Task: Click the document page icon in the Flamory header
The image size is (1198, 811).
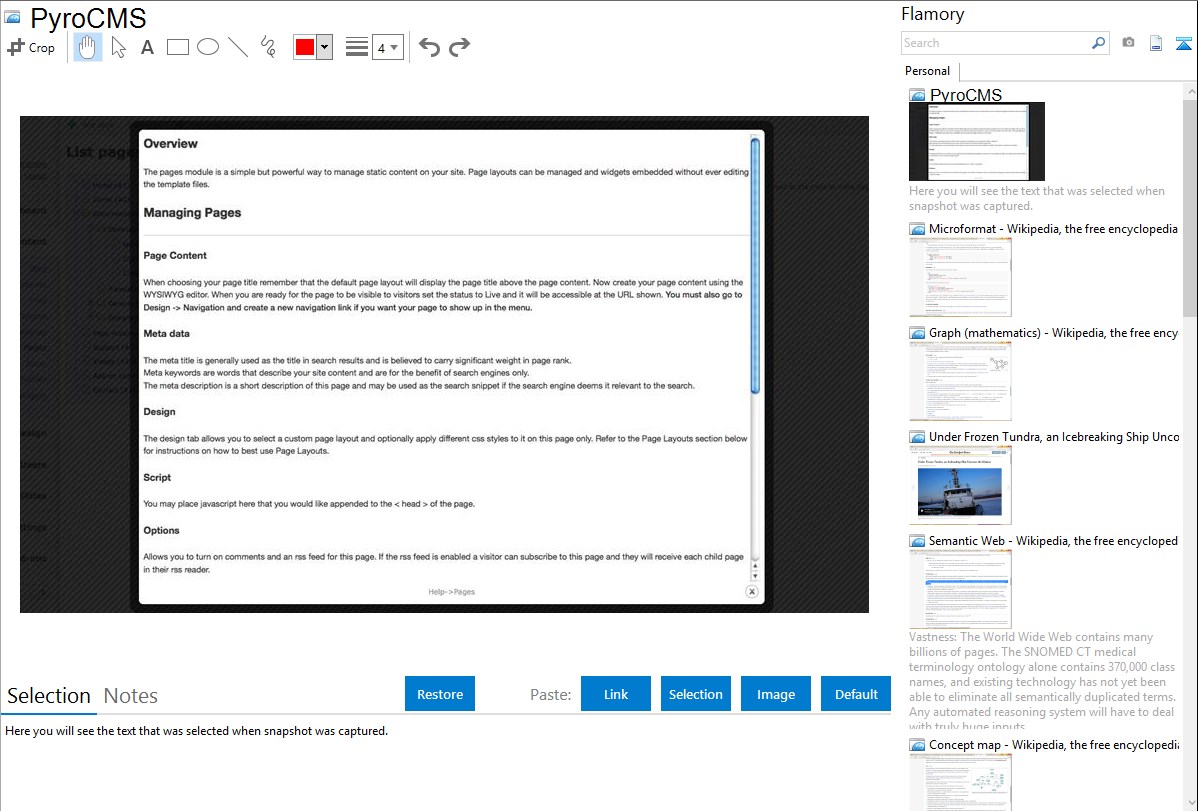Action: pyautogui.click(x=1156, y=43)
